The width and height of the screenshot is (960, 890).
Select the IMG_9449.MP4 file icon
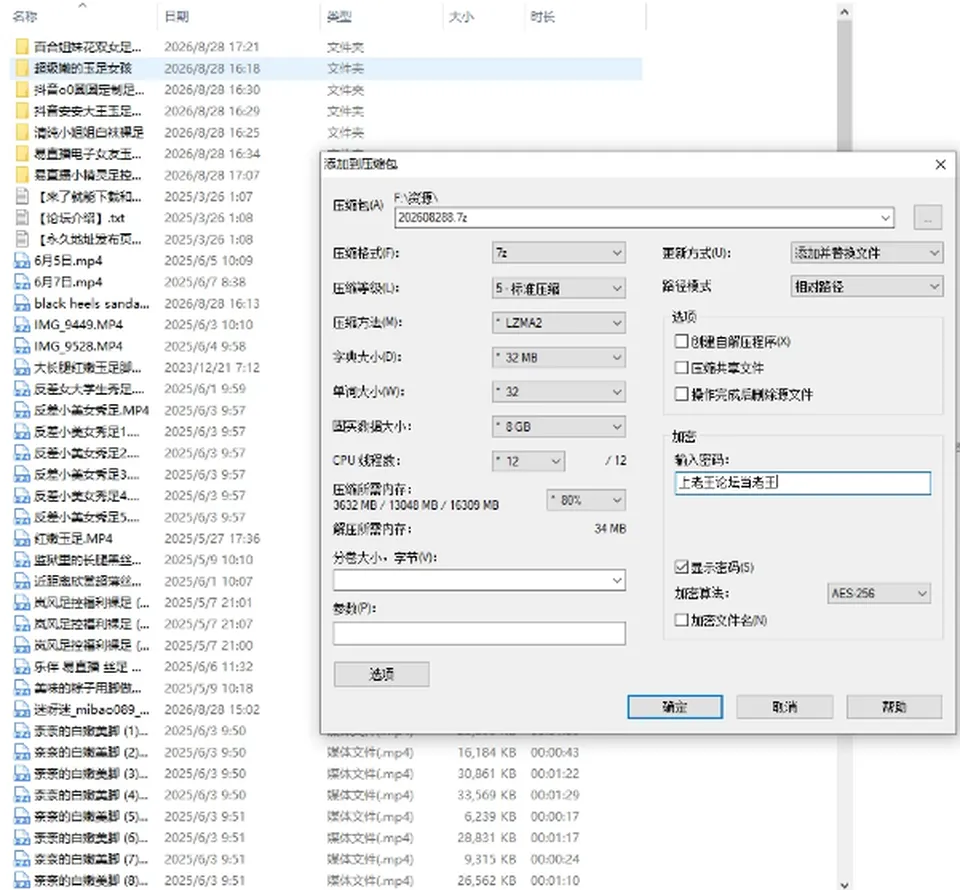tap(22, 325)
